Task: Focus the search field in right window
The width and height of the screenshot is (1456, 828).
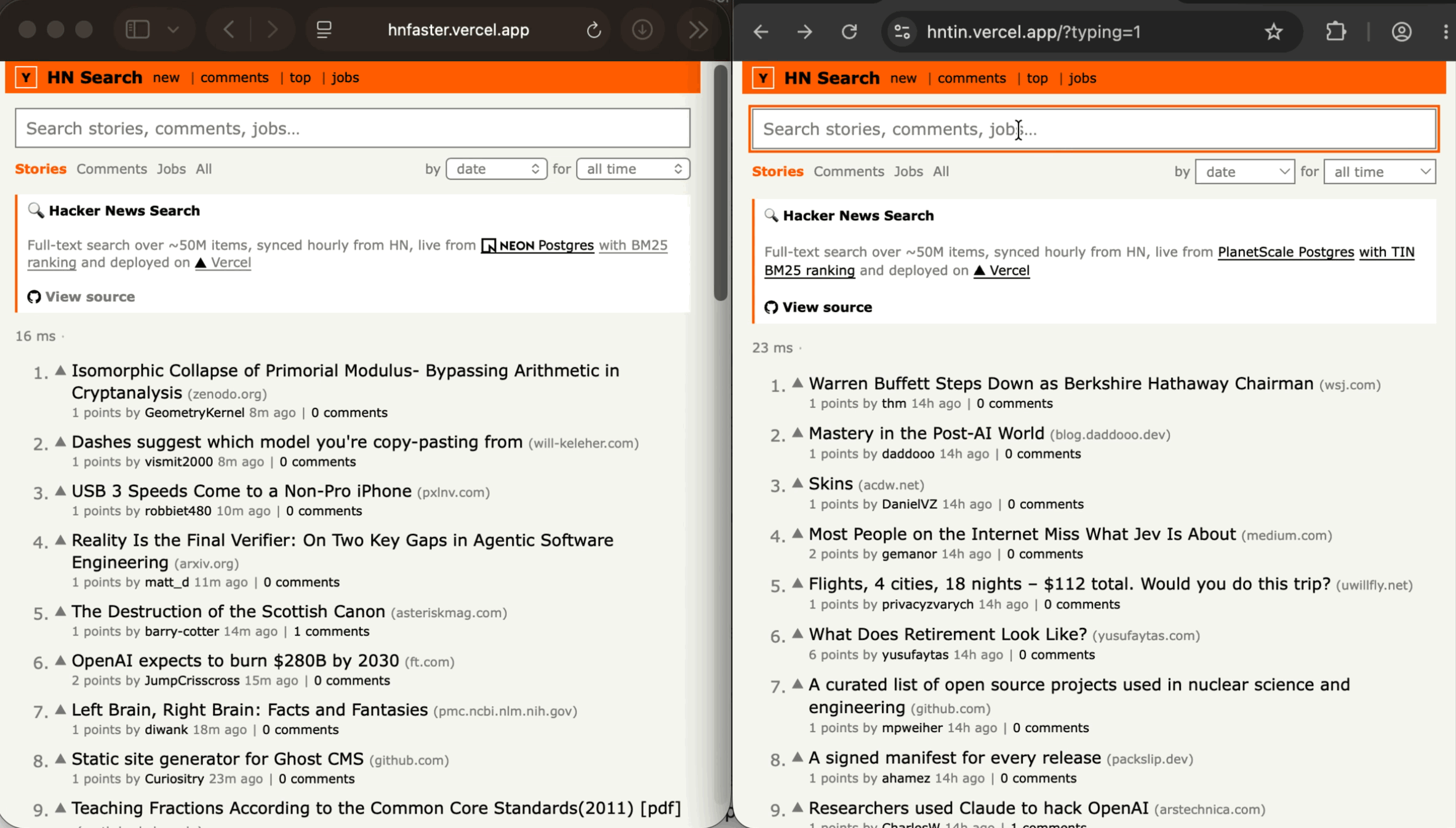Action: click(1094, 129)
